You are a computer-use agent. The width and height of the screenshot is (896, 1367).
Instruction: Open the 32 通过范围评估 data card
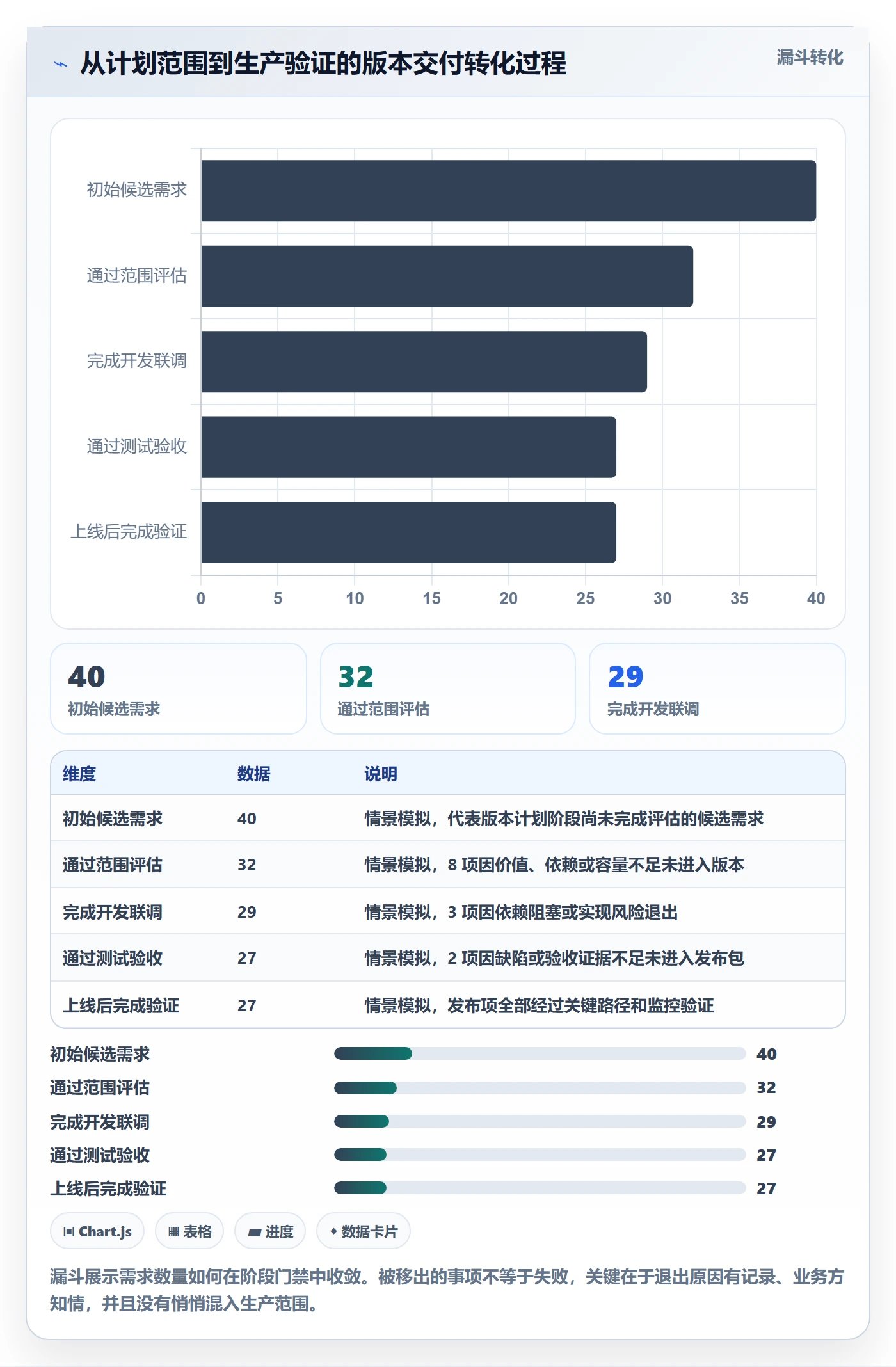pos(448,689)
